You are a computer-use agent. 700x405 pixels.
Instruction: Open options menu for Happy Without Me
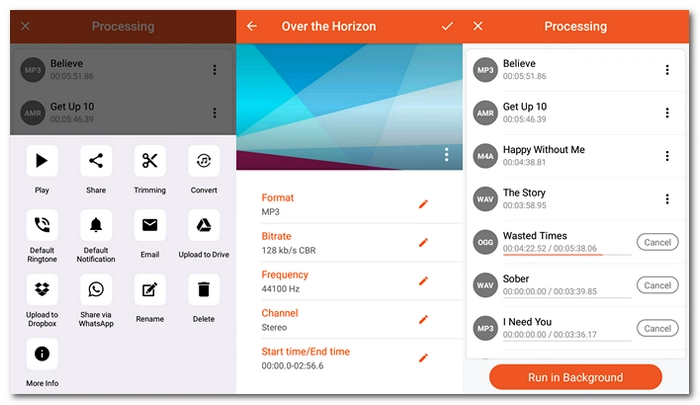point(667,156)
